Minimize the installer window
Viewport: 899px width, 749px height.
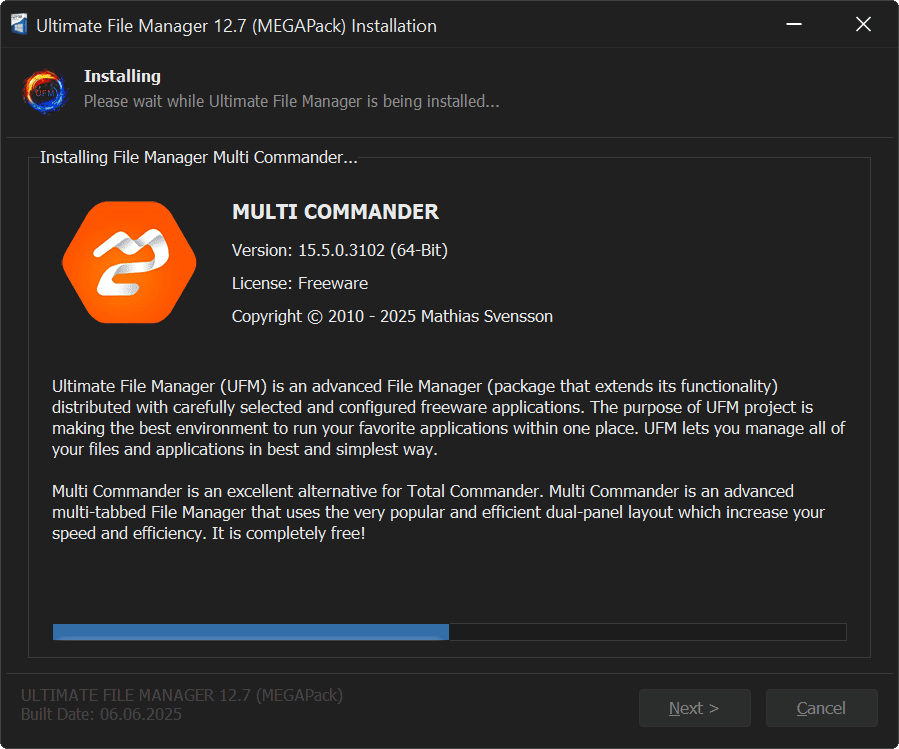pyautogui.click(x=793, y=26)
